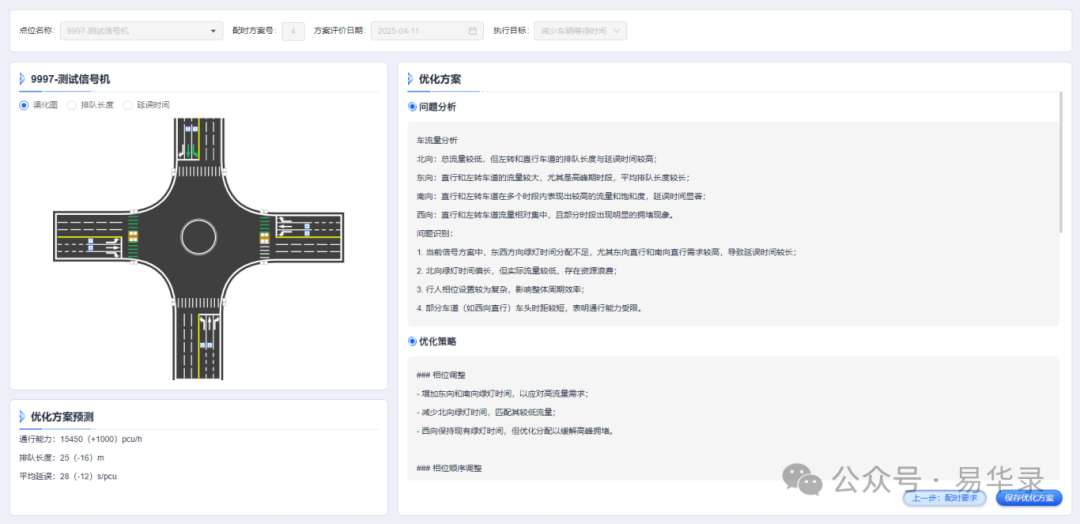The image size is (1080, 524).
Task: Click issue 3 line about 行人相位设置
Action: [500, 289]
